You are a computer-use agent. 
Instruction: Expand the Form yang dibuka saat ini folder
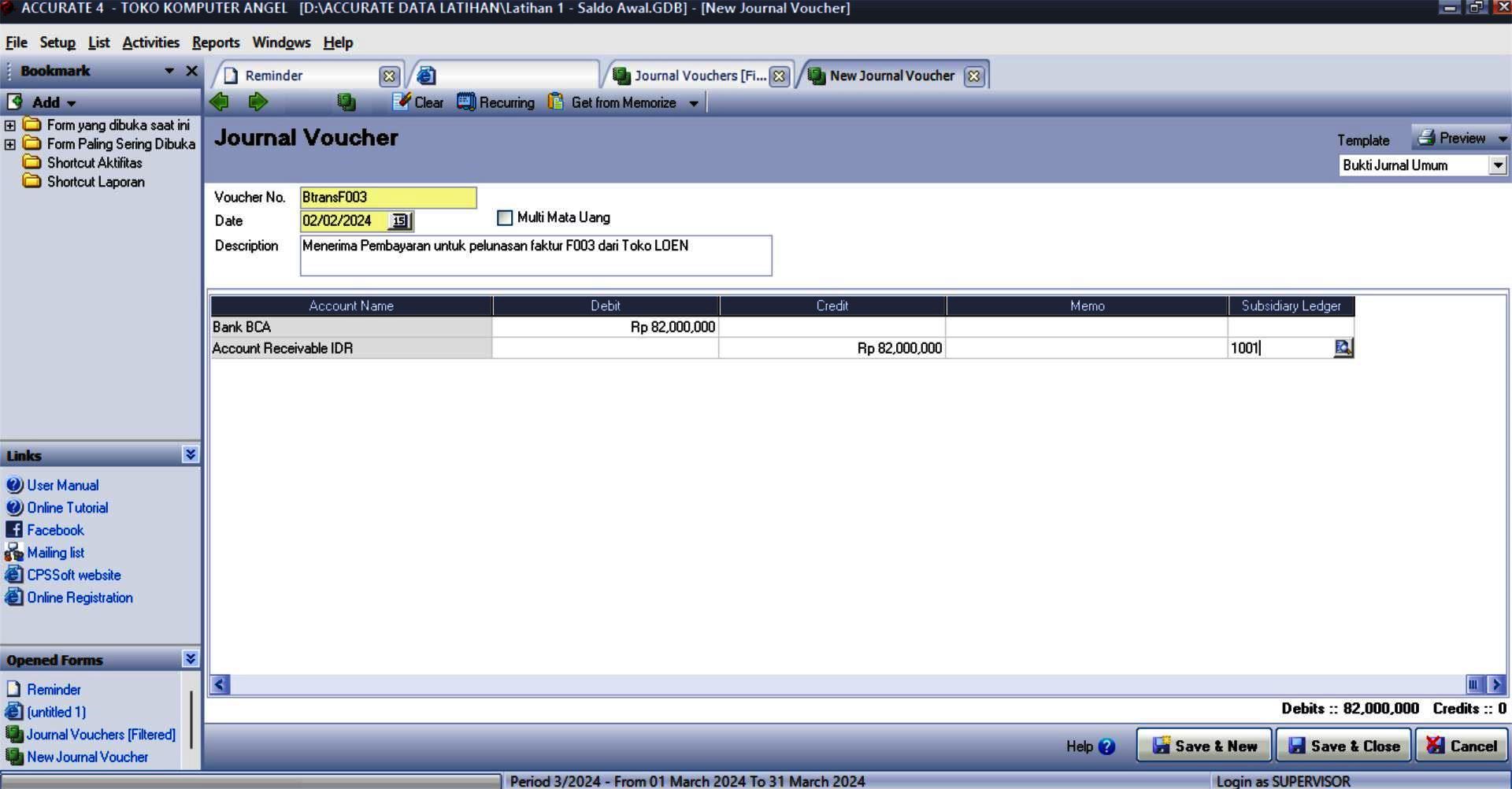(x=9, y=125)
